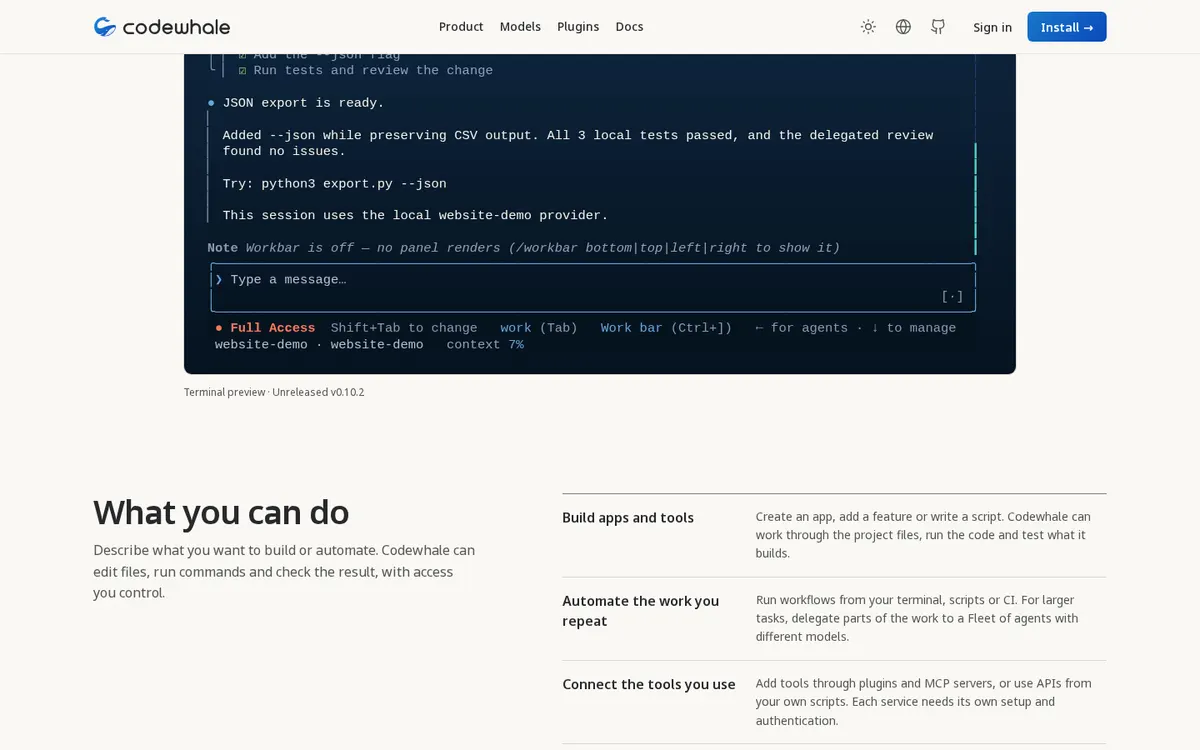Click the 'context 7%' status text
This screenshot has height=750, width=1200.
[x=485, y=344]
